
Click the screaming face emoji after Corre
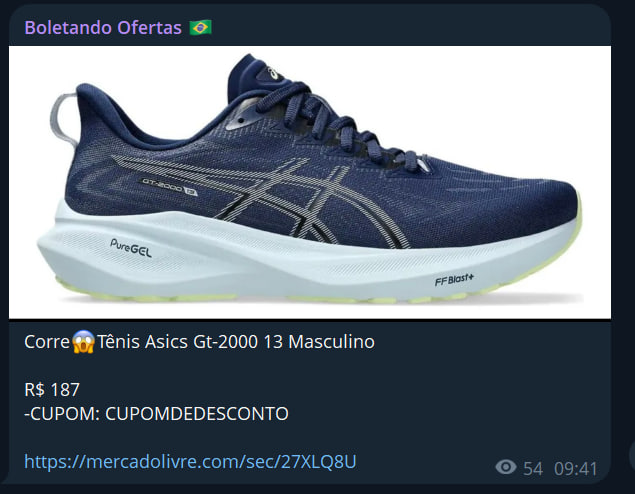(83, 342)
